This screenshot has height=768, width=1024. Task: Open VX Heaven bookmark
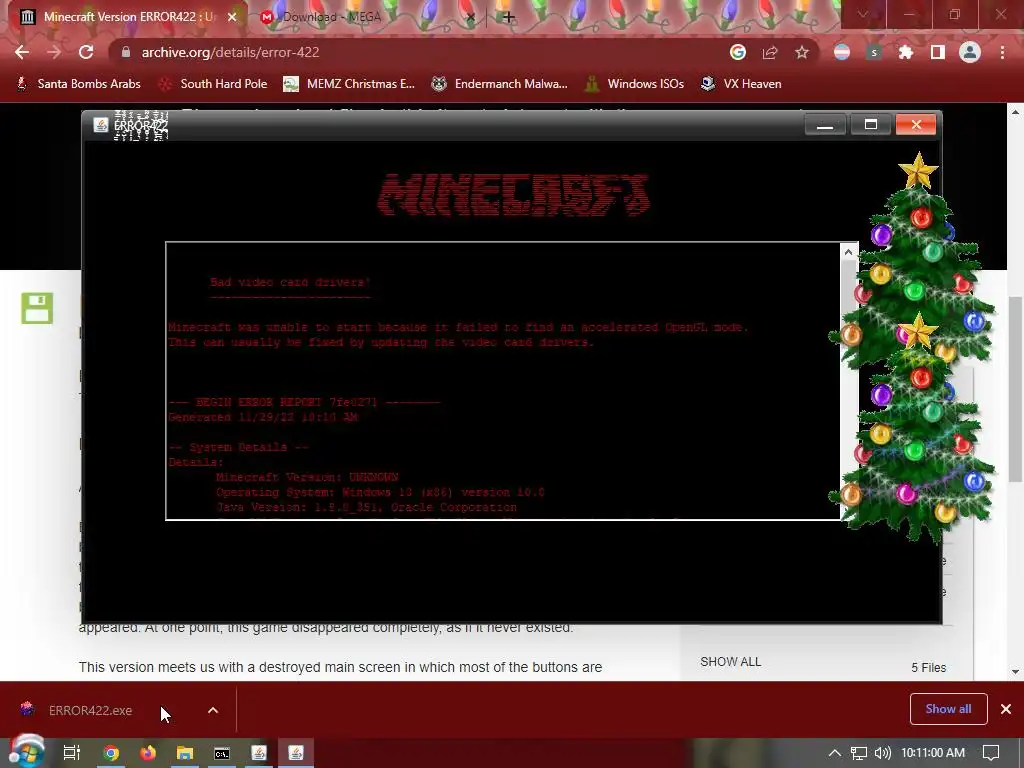pos(741,84)
